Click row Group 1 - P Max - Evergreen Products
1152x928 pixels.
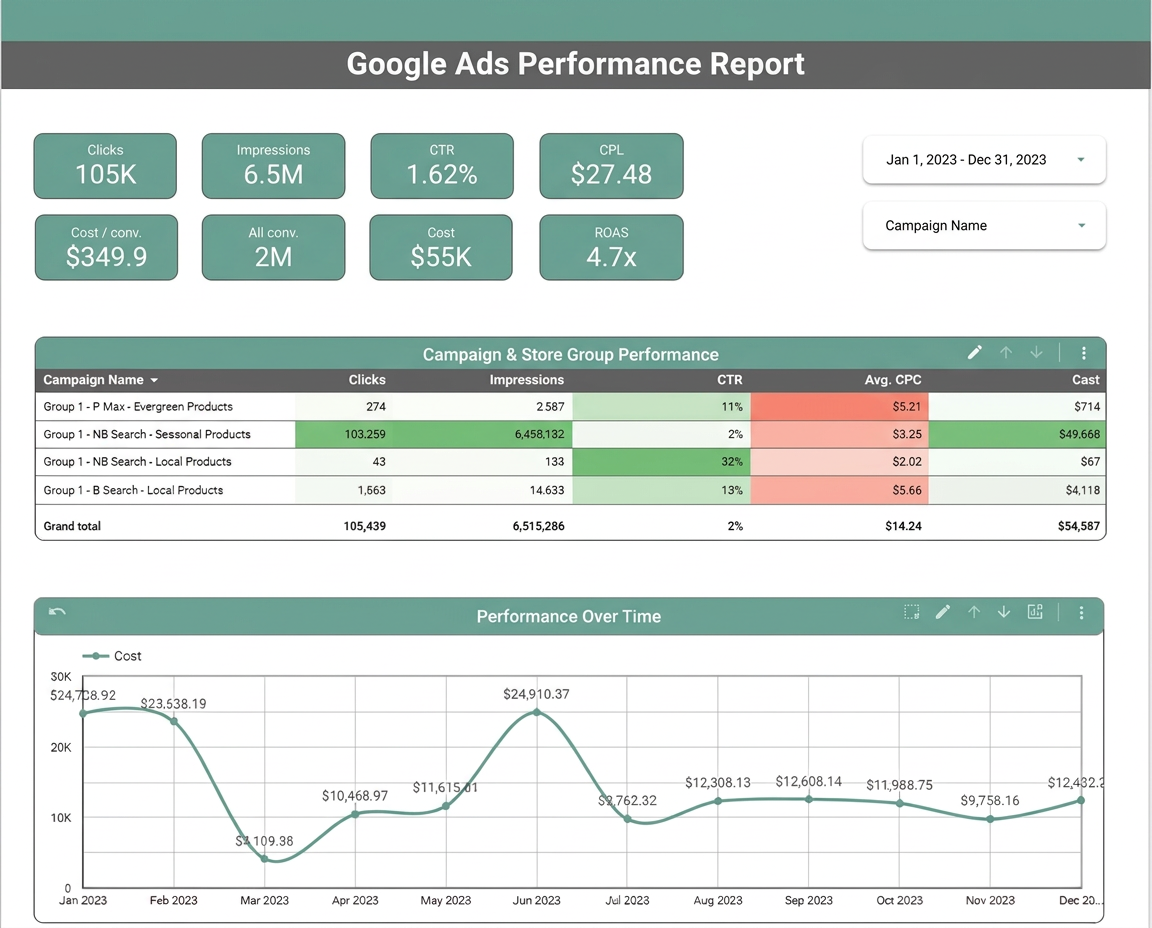(570, 406)
